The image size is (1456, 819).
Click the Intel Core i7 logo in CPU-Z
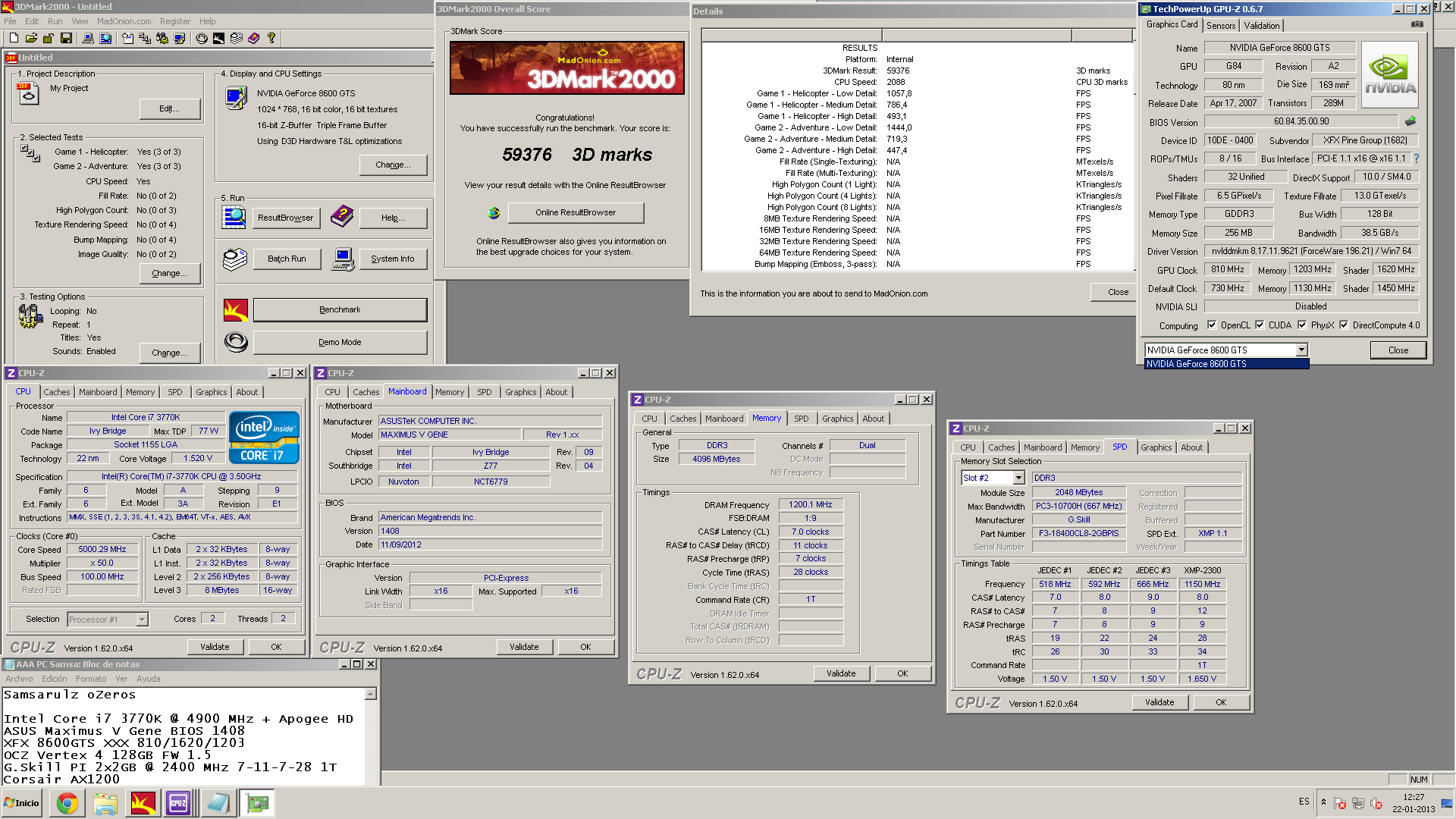[264, 437]
